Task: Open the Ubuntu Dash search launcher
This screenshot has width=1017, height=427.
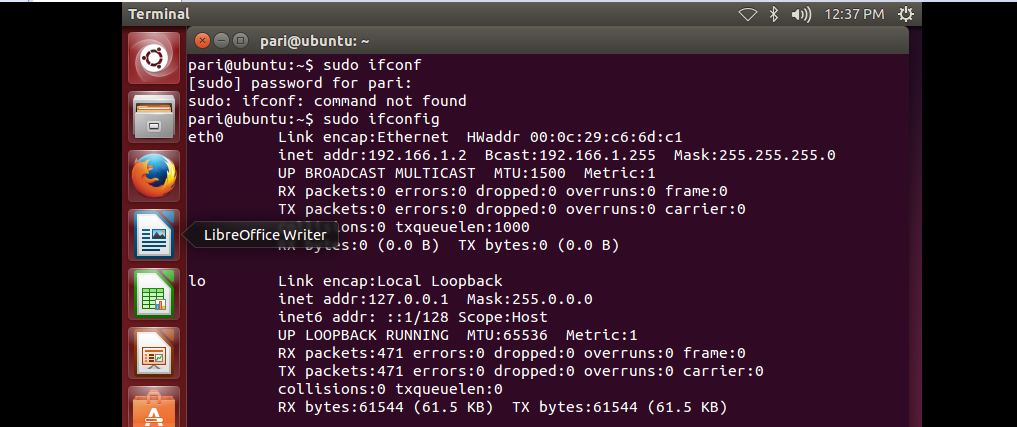Action: pos(154,58)
